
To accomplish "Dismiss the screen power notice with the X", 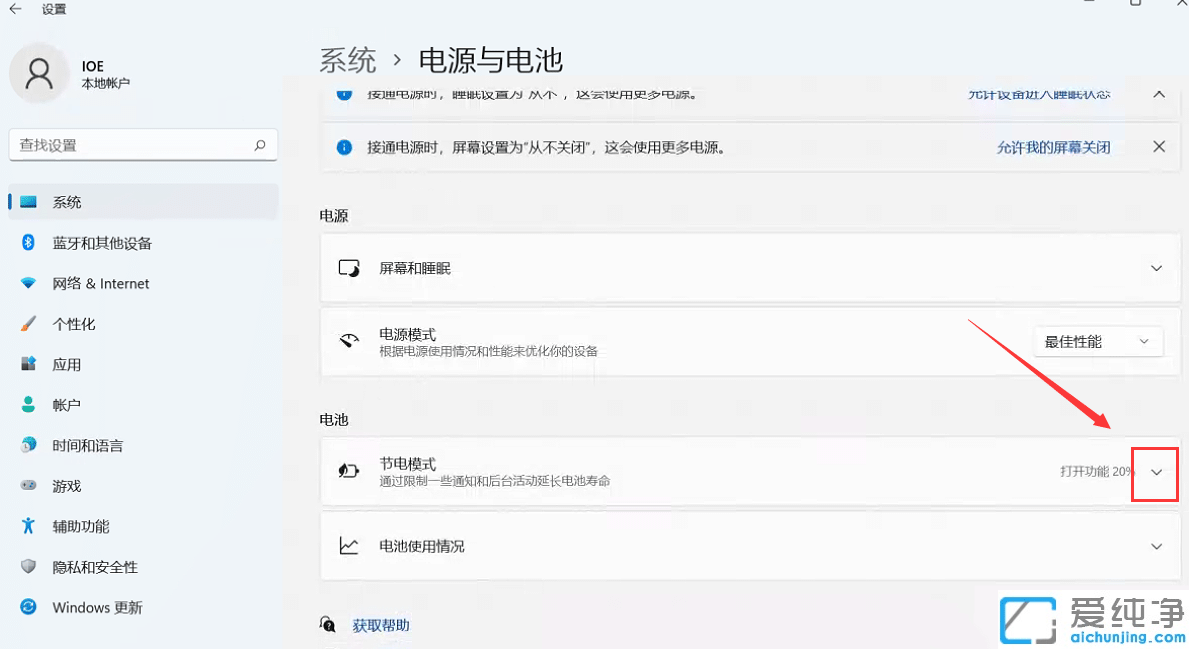I will pos(1157,145).
